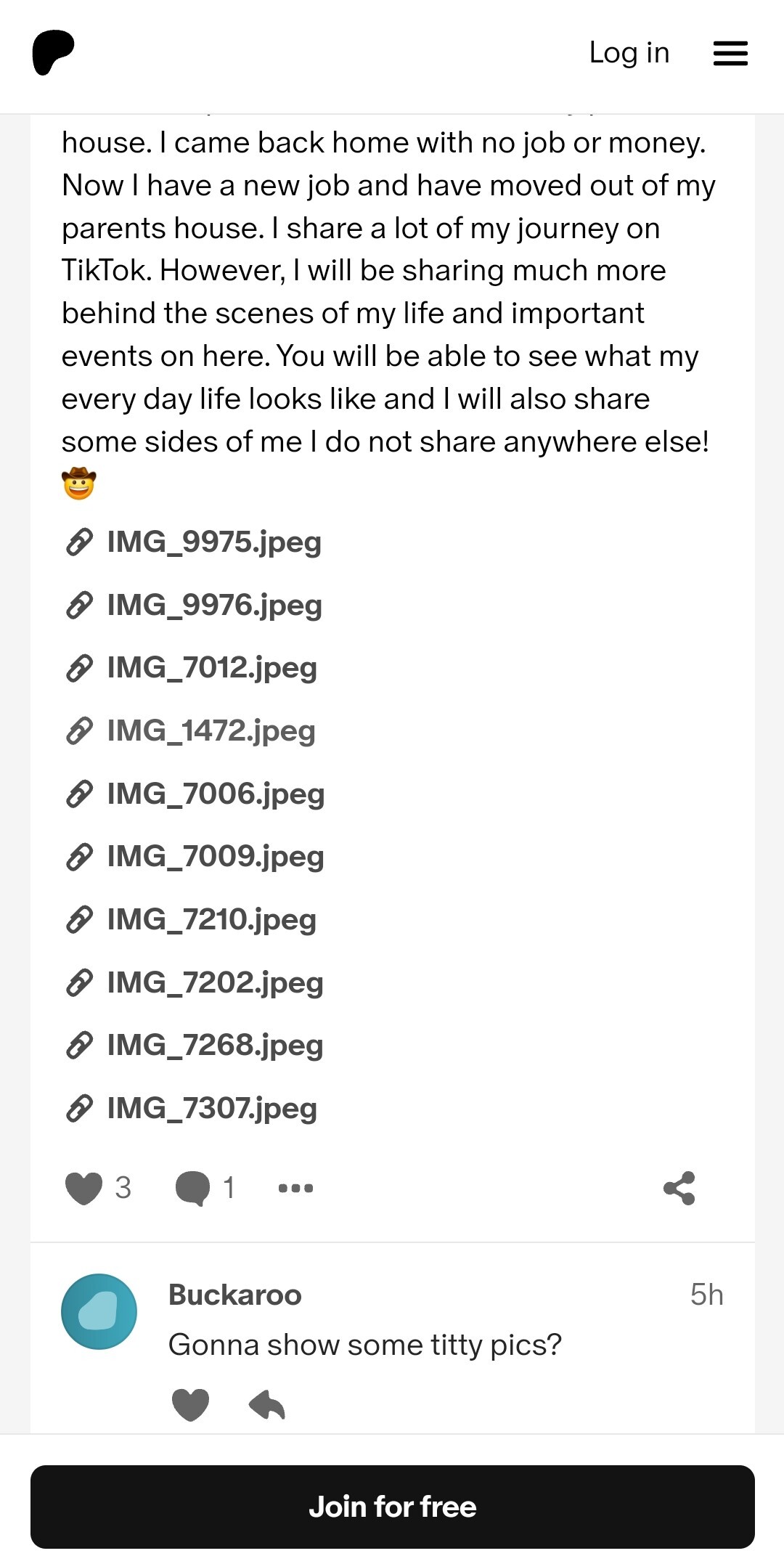
Task: Click link icon beside IMG_7012.jpeg
Action: click(x=79, y=668)
